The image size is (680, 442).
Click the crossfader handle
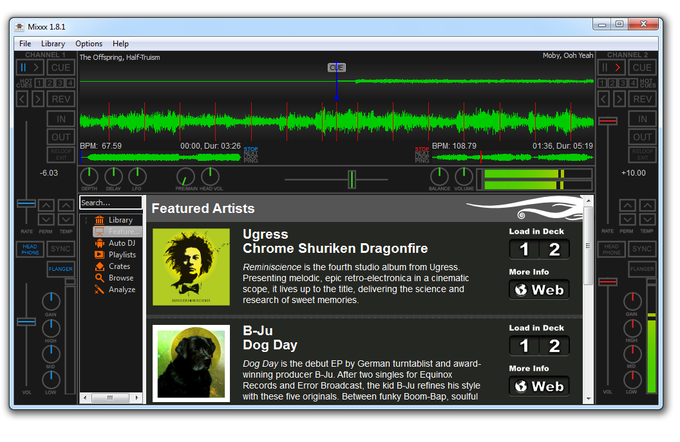(x=352, y=179)
